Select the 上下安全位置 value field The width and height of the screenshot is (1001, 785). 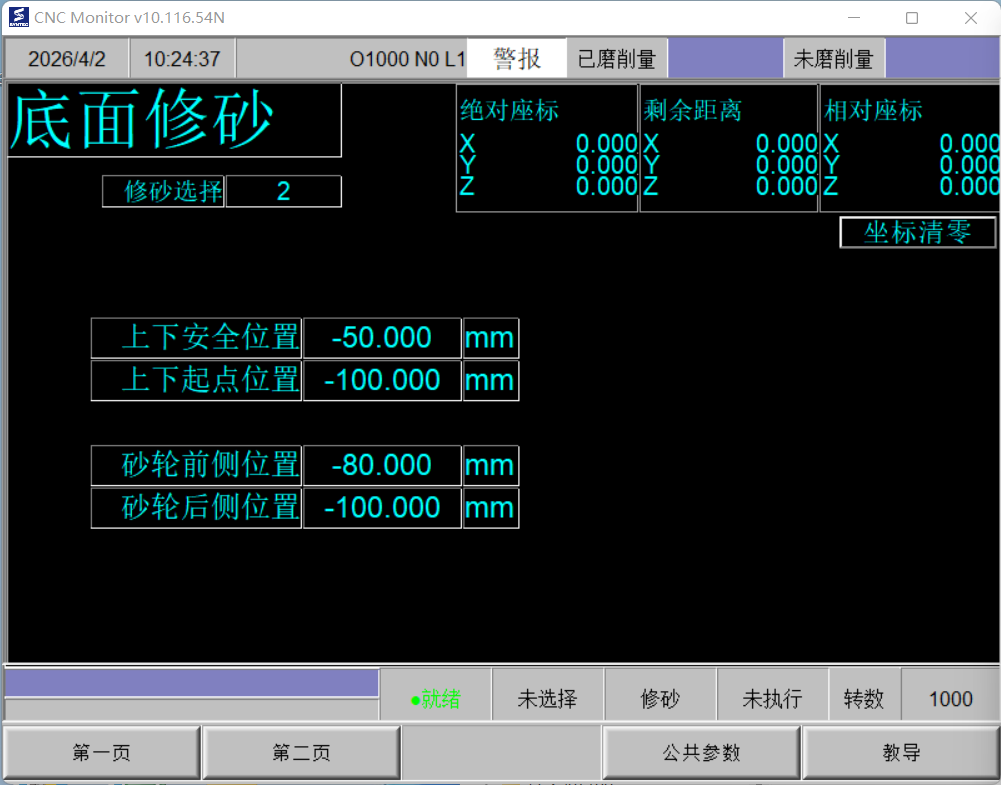coord(382,338)
